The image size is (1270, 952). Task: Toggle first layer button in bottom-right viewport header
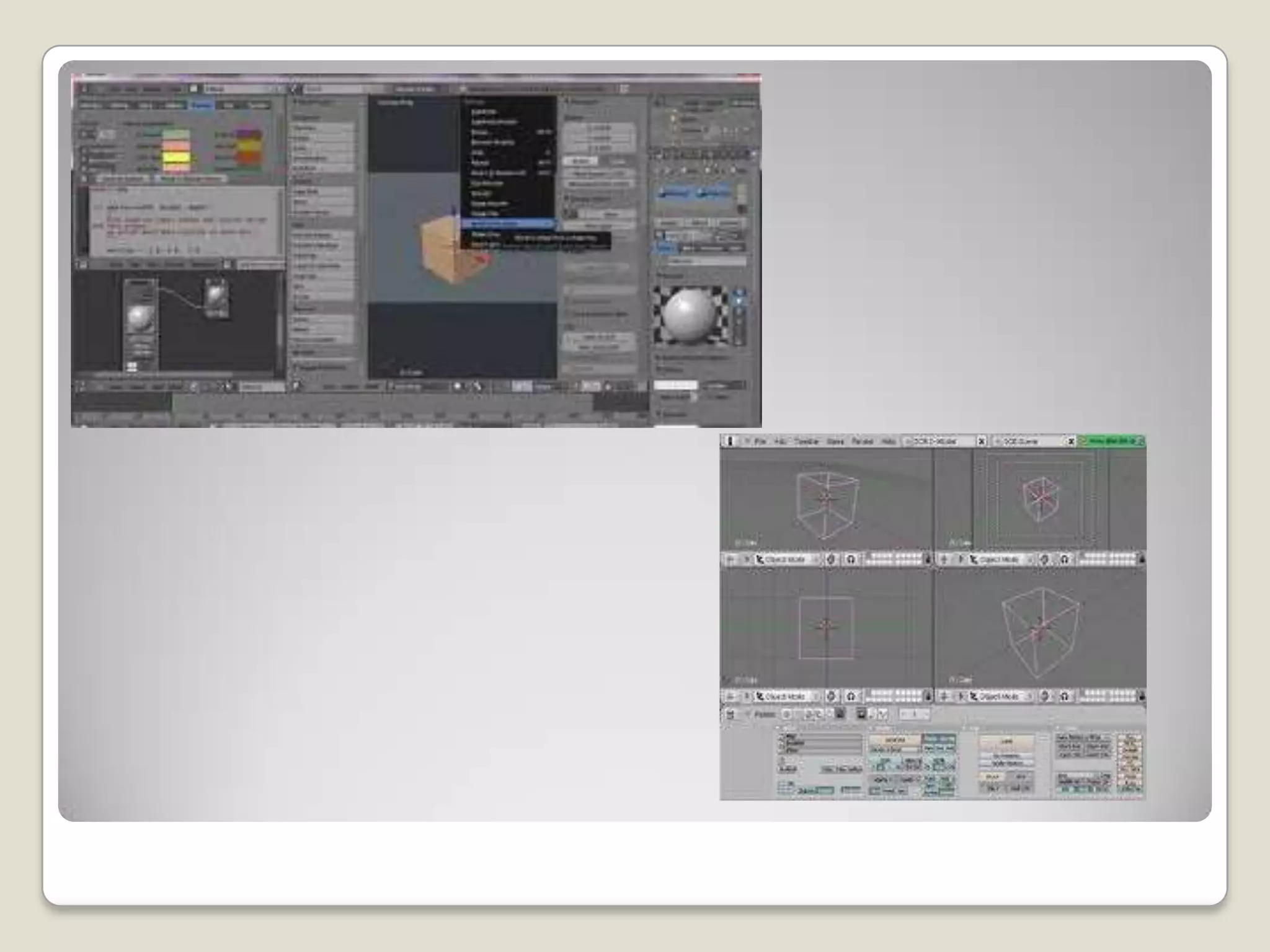[1083, 694]
